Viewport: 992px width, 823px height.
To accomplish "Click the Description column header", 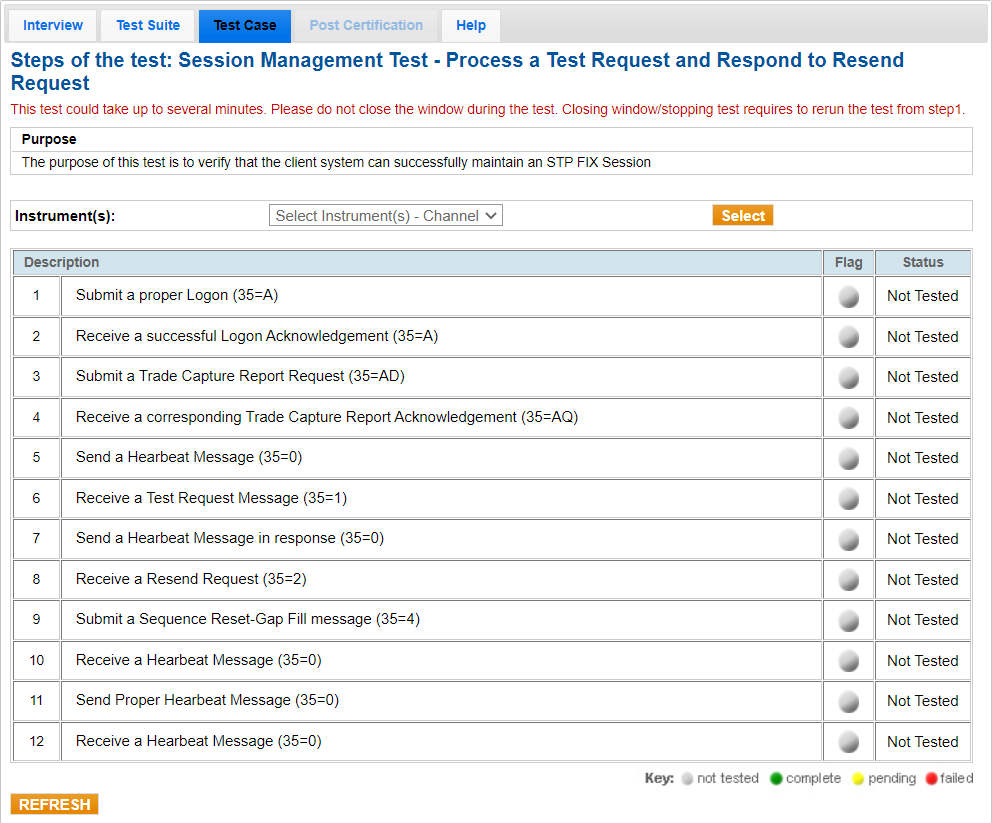I will tap(61, 262).
